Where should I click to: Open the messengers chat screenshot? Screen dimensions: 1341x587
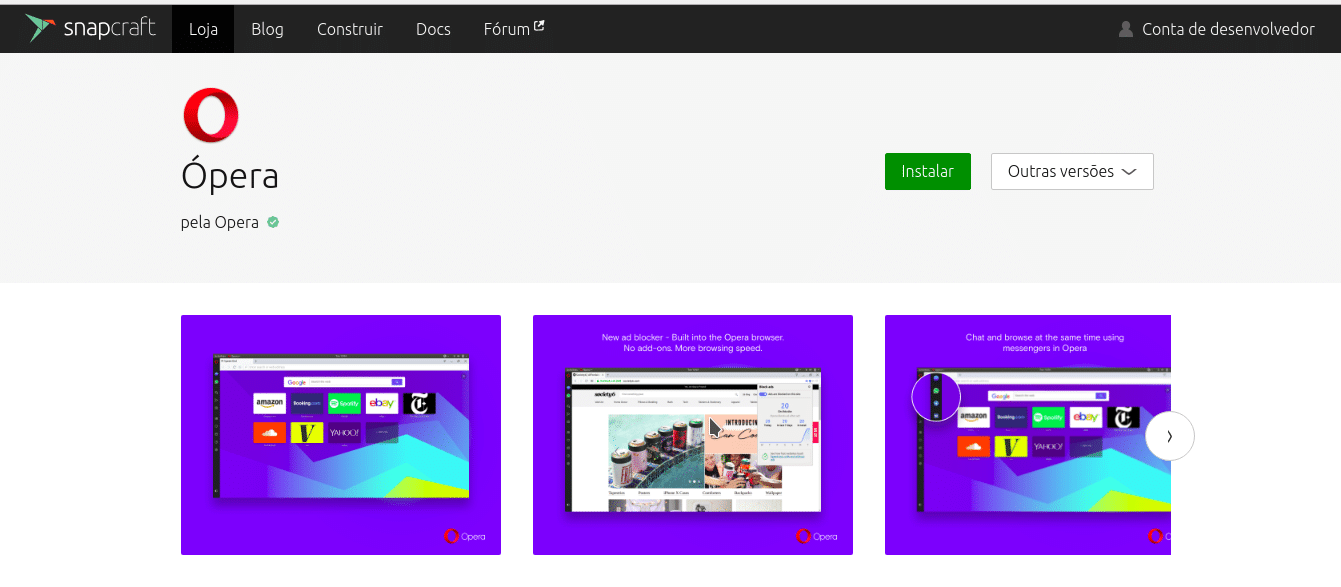coord(1028,435)
